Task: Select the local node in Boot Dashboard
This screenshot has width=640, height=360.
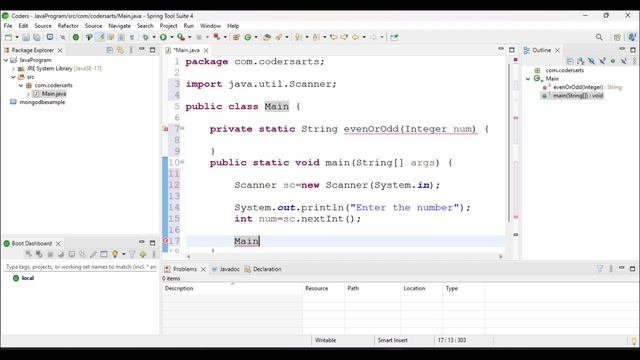Action: click(28, 278)
